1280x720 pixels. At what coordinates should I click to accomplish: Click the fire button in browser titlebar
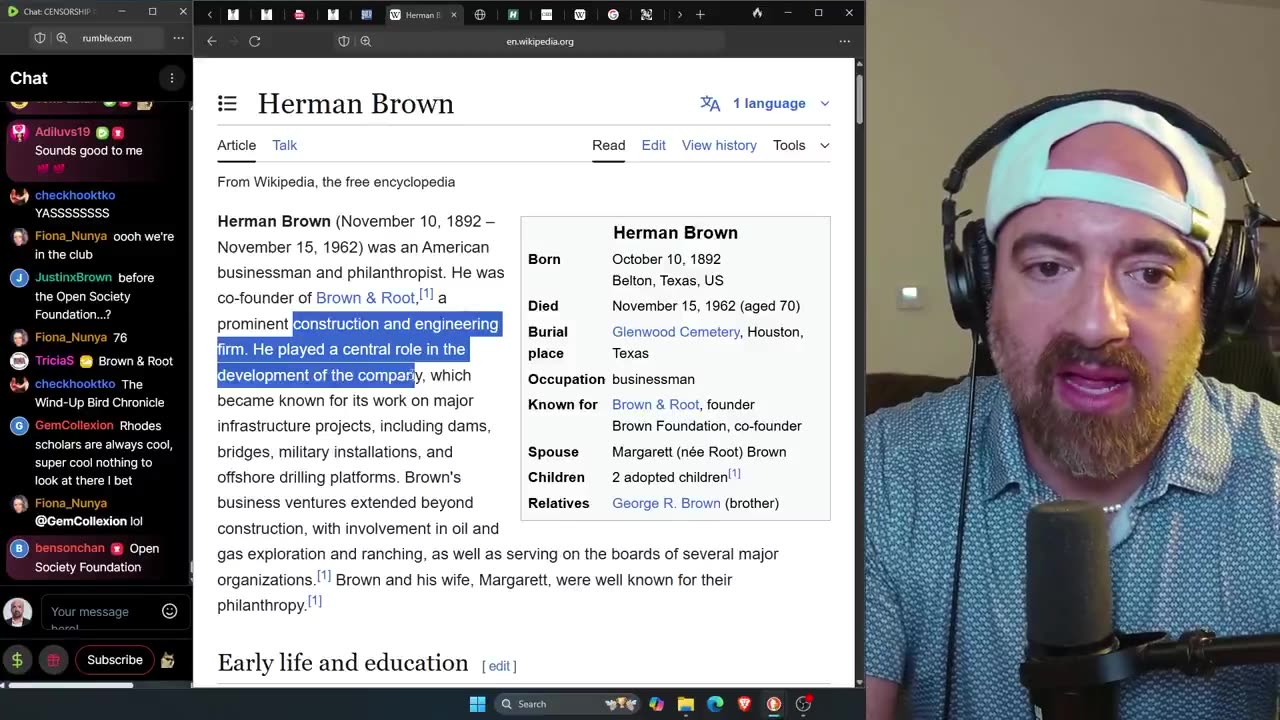click(757, 13)
